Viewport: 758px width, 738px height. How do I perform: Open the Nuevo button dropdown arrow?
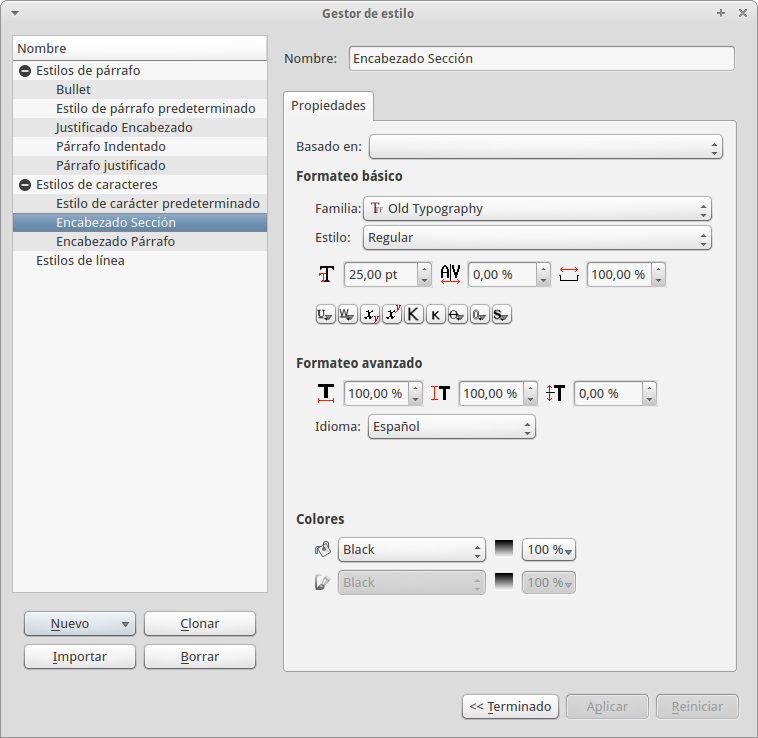(x=125, y=624)
